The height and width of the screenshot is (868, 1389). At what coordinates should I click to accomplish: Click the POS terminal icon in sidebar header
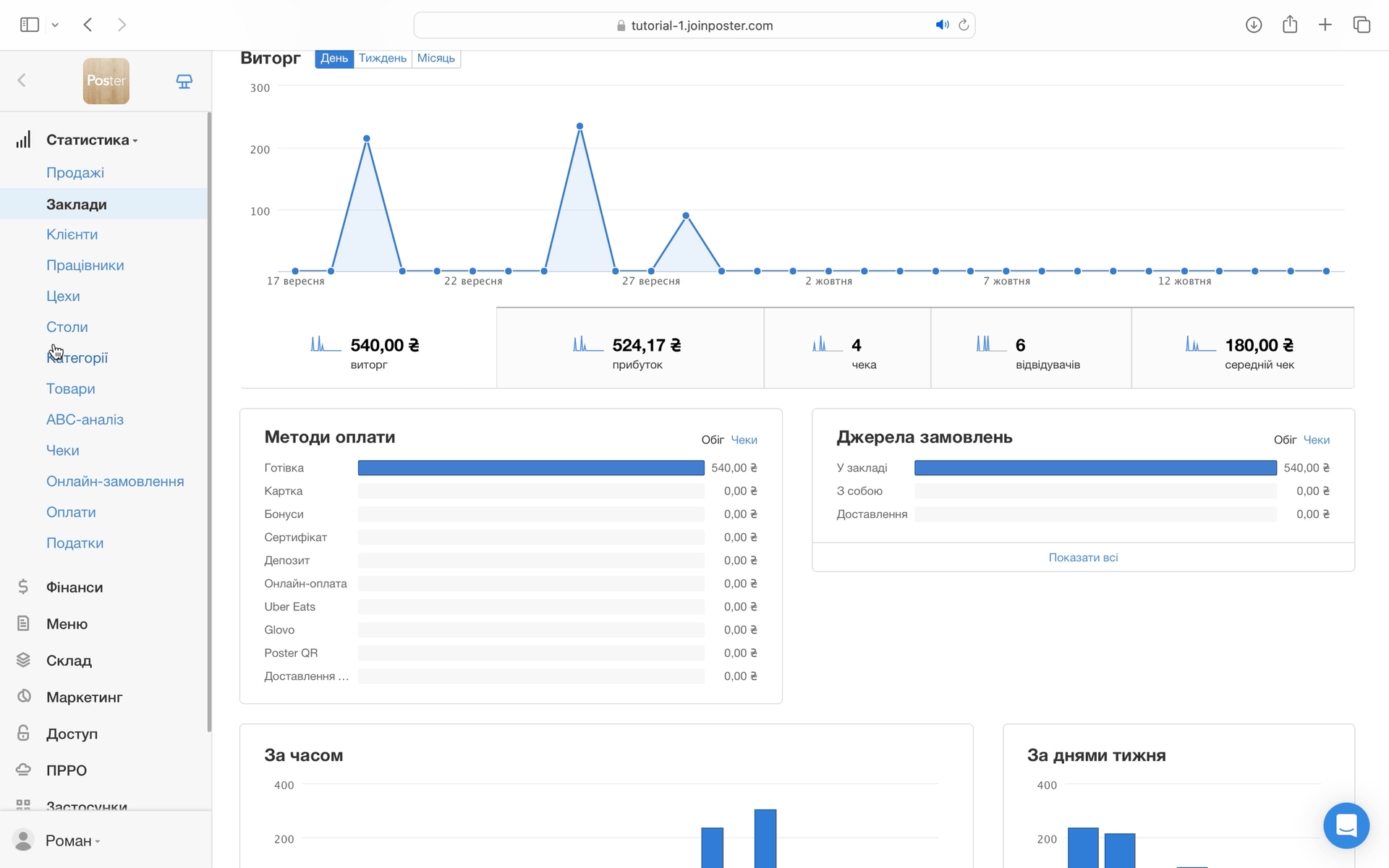(x=184, y=81)
